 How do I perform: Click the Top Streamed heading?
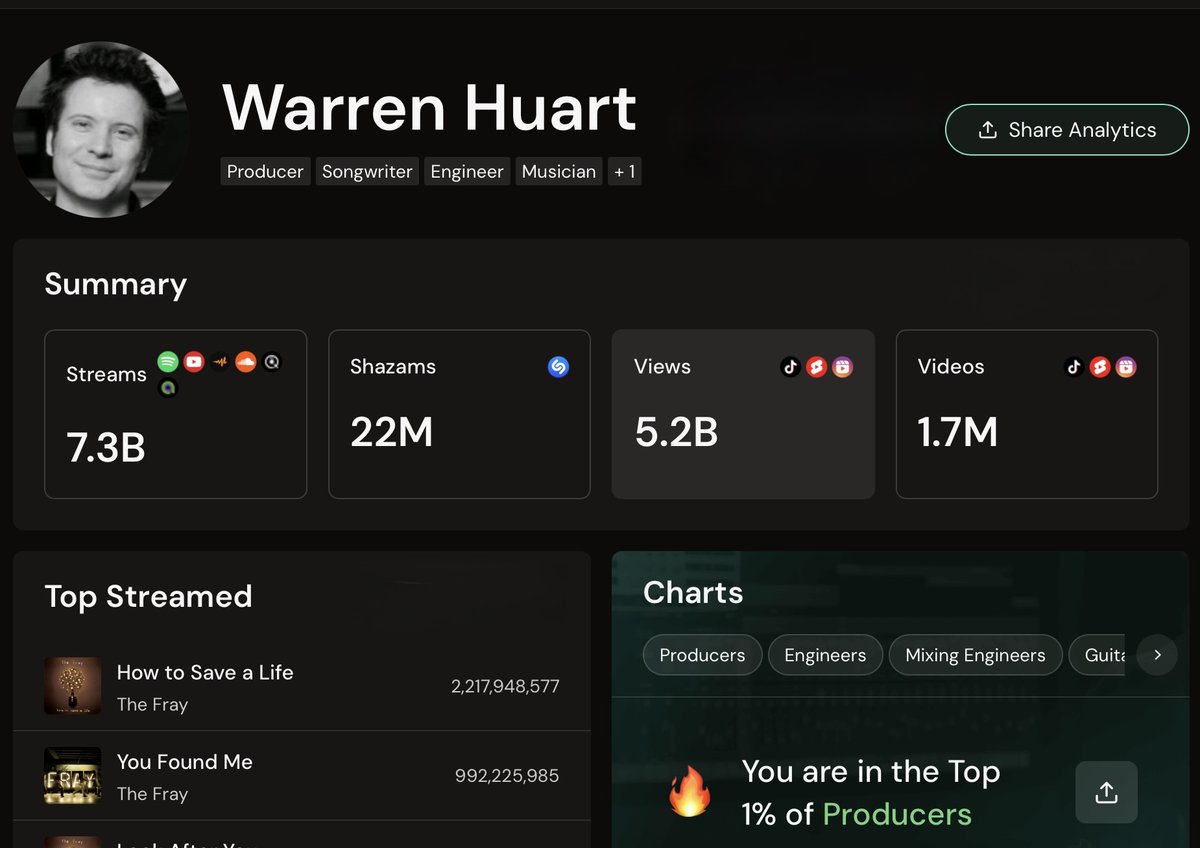pos(148,596)
